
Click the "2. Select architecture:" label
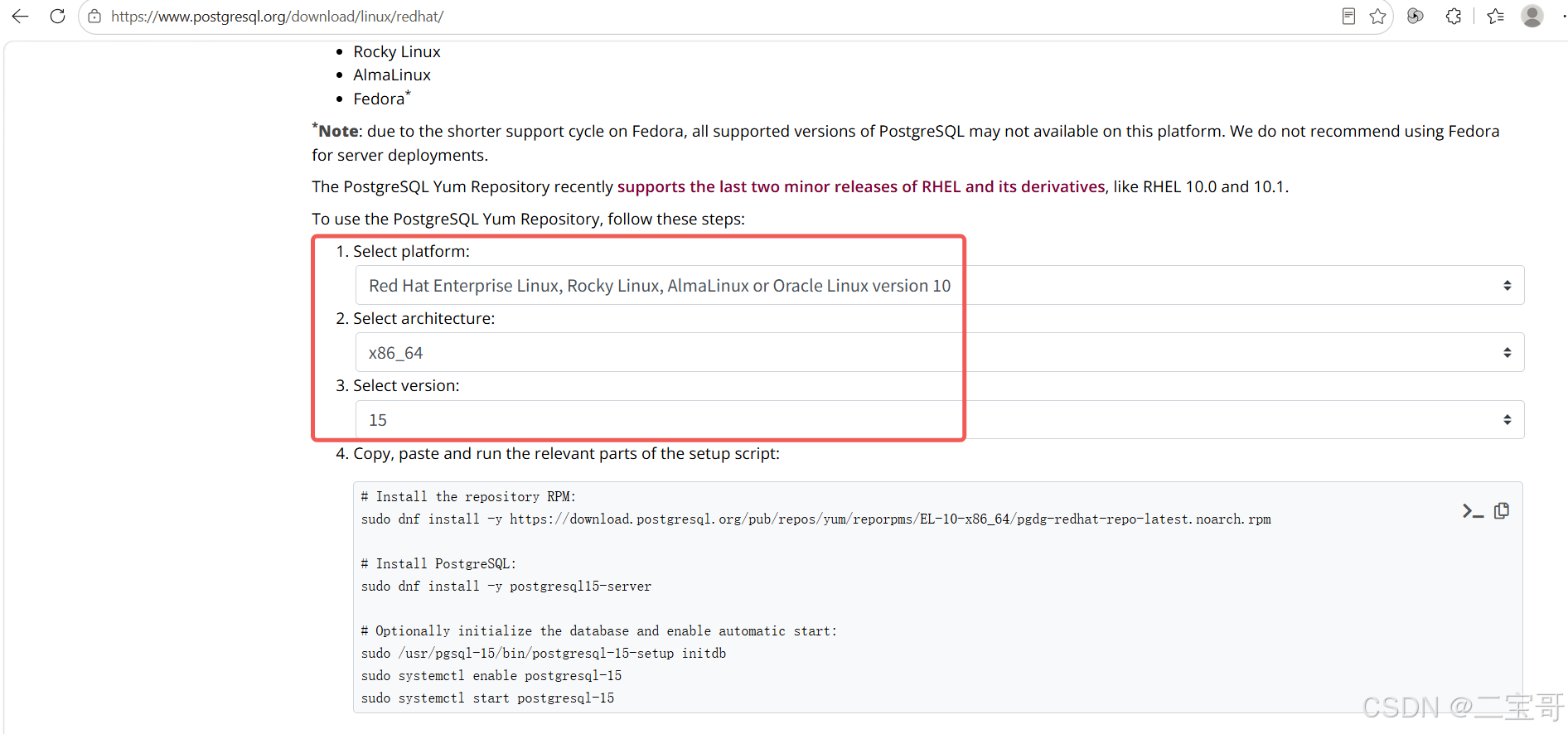coord(415,318)
